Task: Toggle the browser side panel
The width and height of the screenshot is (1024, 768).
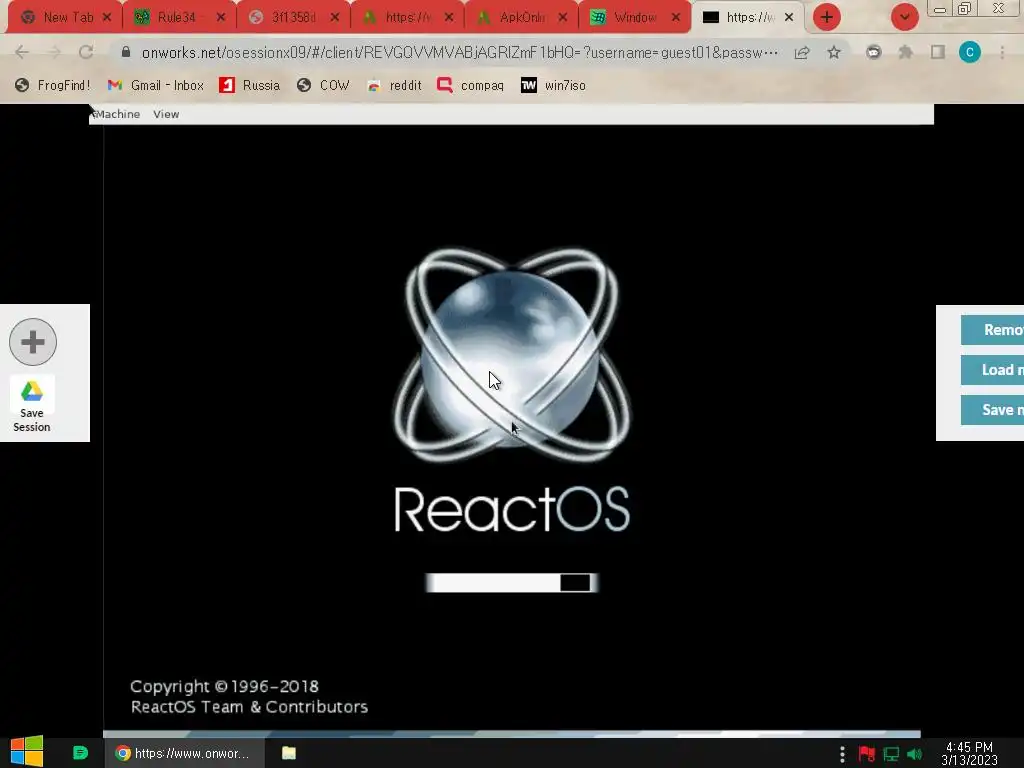Action: [x=938, y=52]
